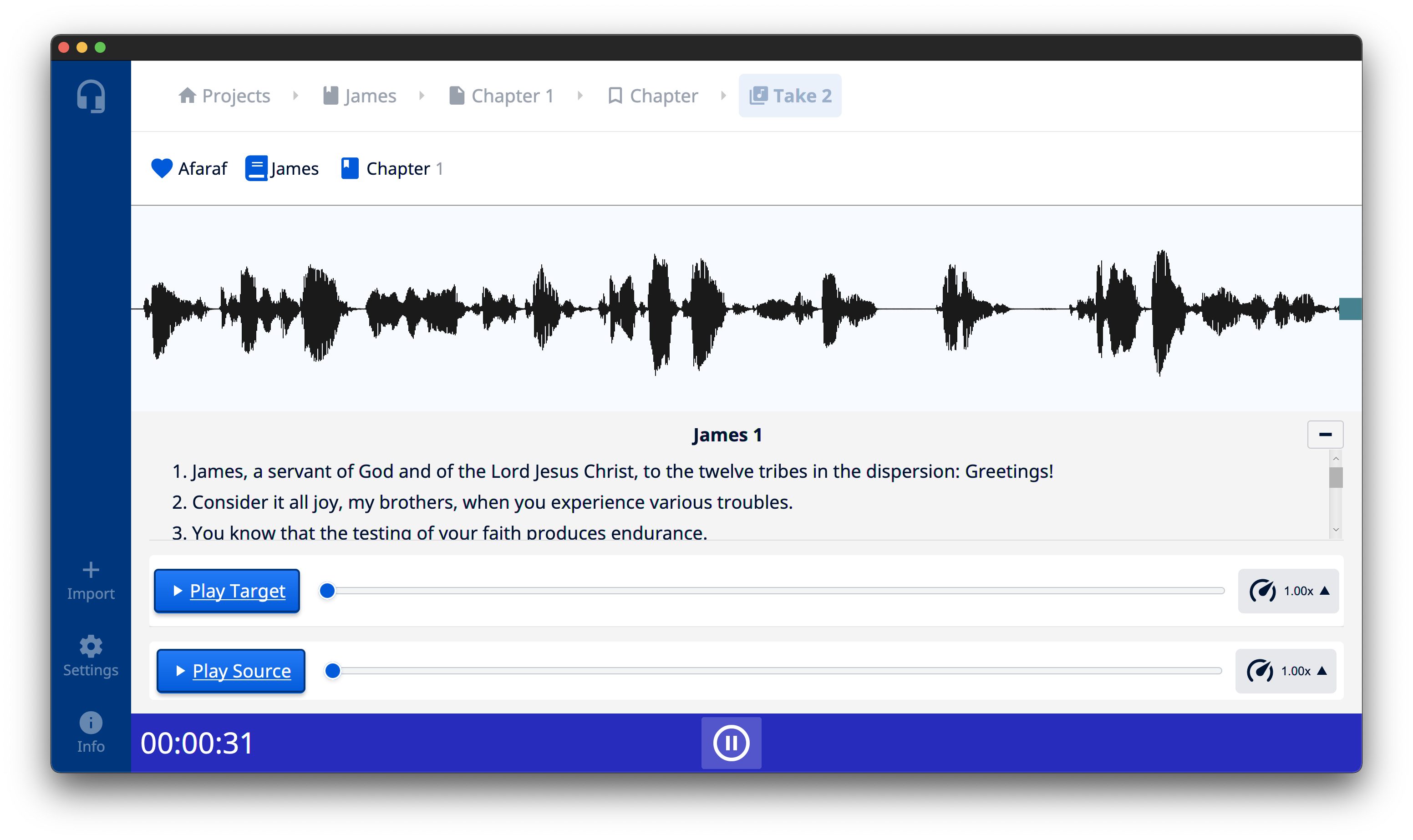1413x840 pixels.
Task: Click the Play Source button
Action: (x=230, y=671)
